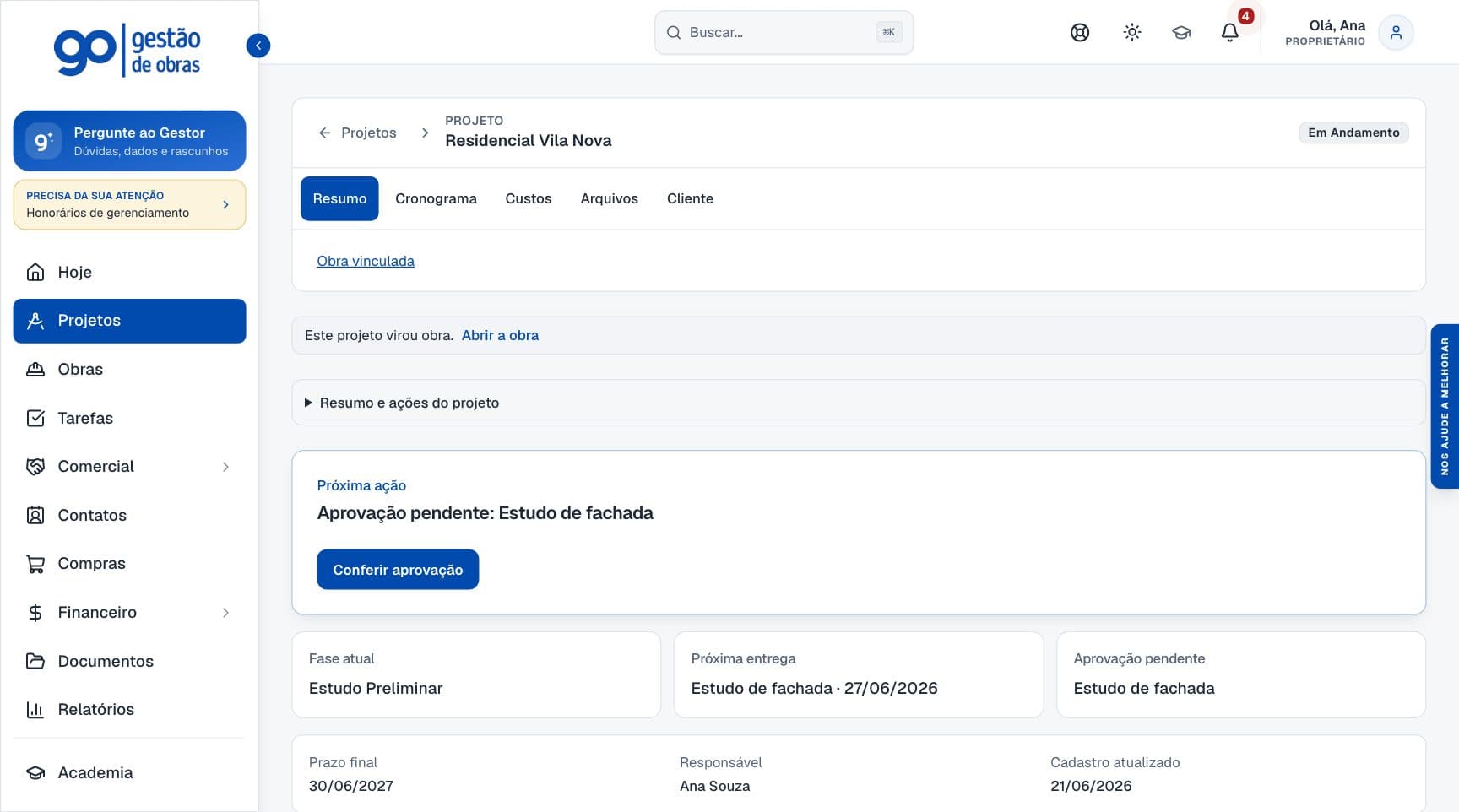Open Contatos in the sidebar
1459x812 pixels.
[x=129, y=515]
